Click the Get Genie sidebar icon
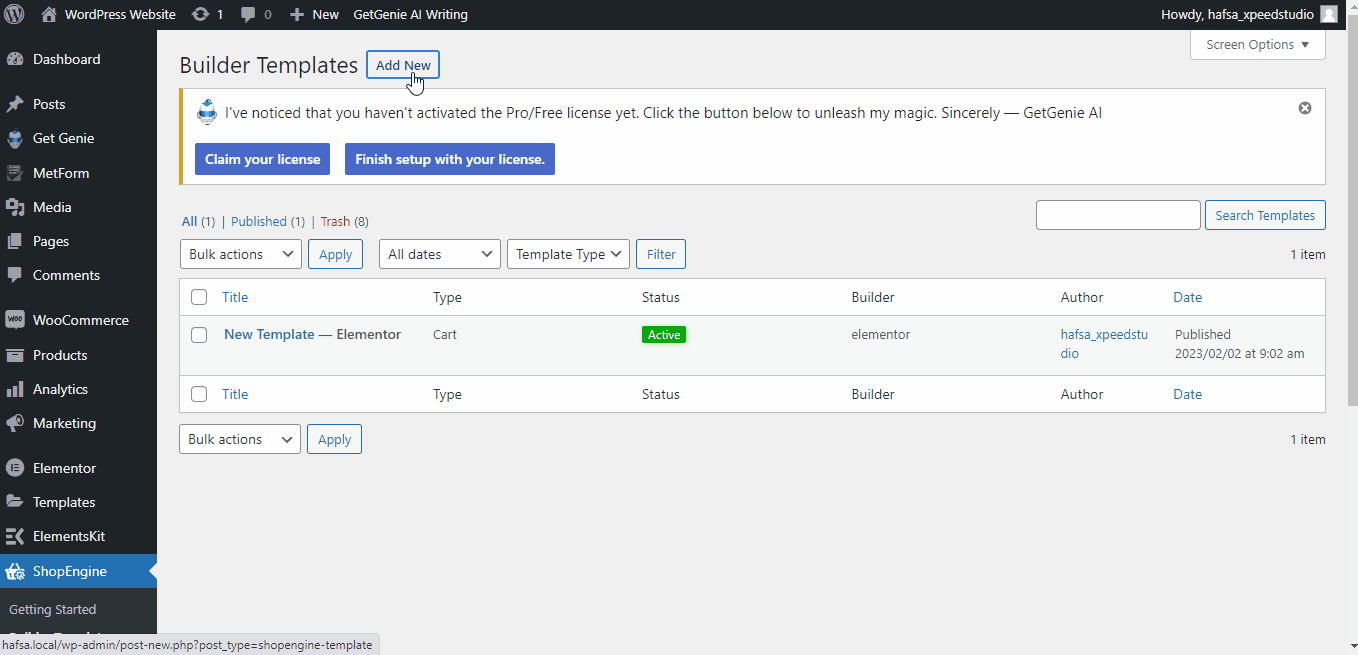1358x655 pixels. (x=15, y=138)
